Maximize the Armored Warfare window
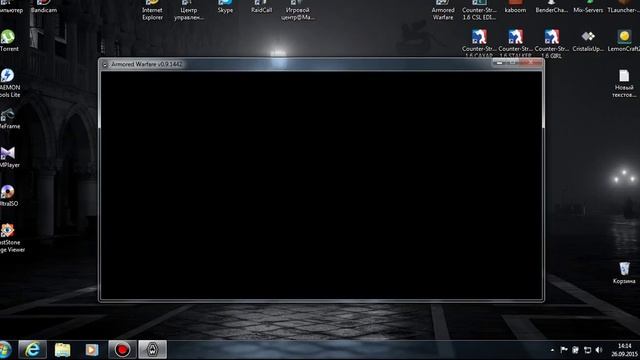 tap(514, 63)
